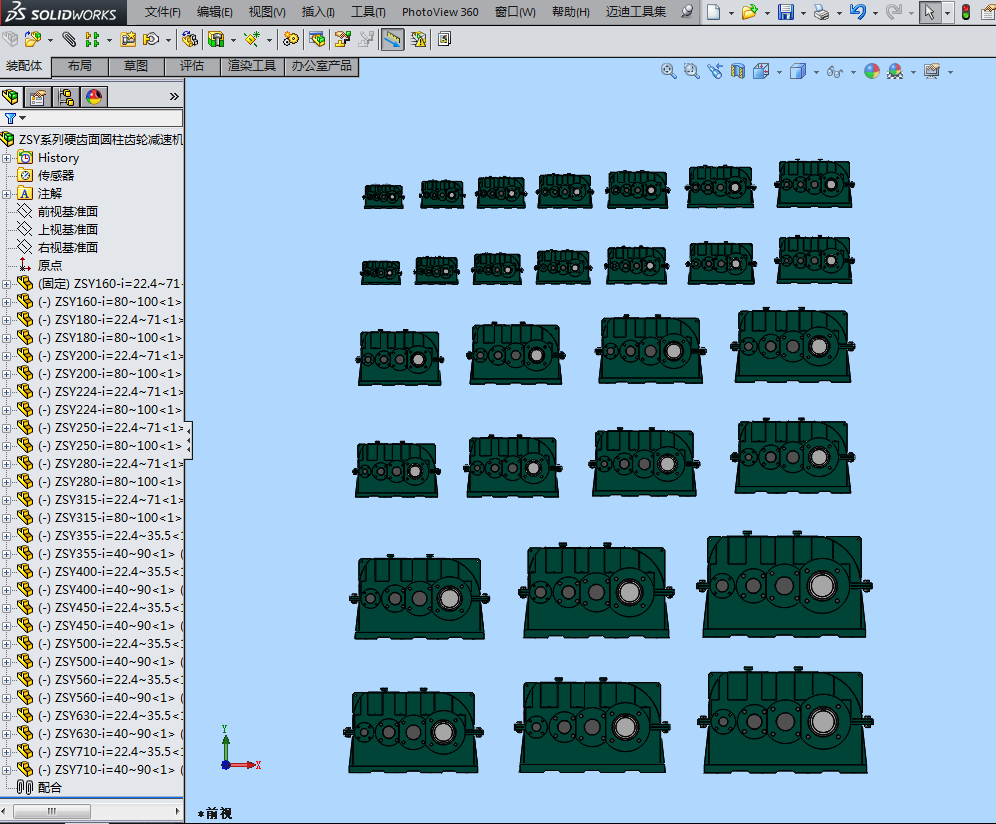Open the DisplayManager color ball tab
Viewport: 996px width, 824px height.
94,97
